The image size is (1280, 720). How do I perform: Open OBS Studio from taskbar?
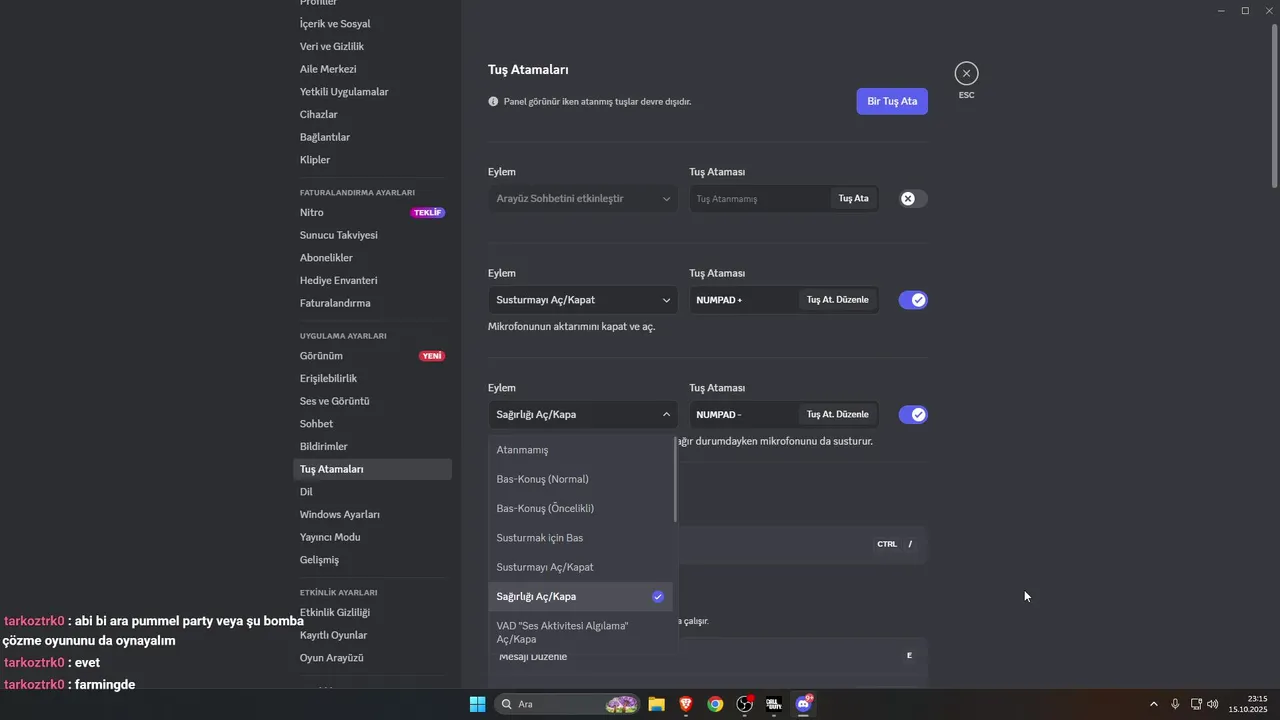coord(745,704)
